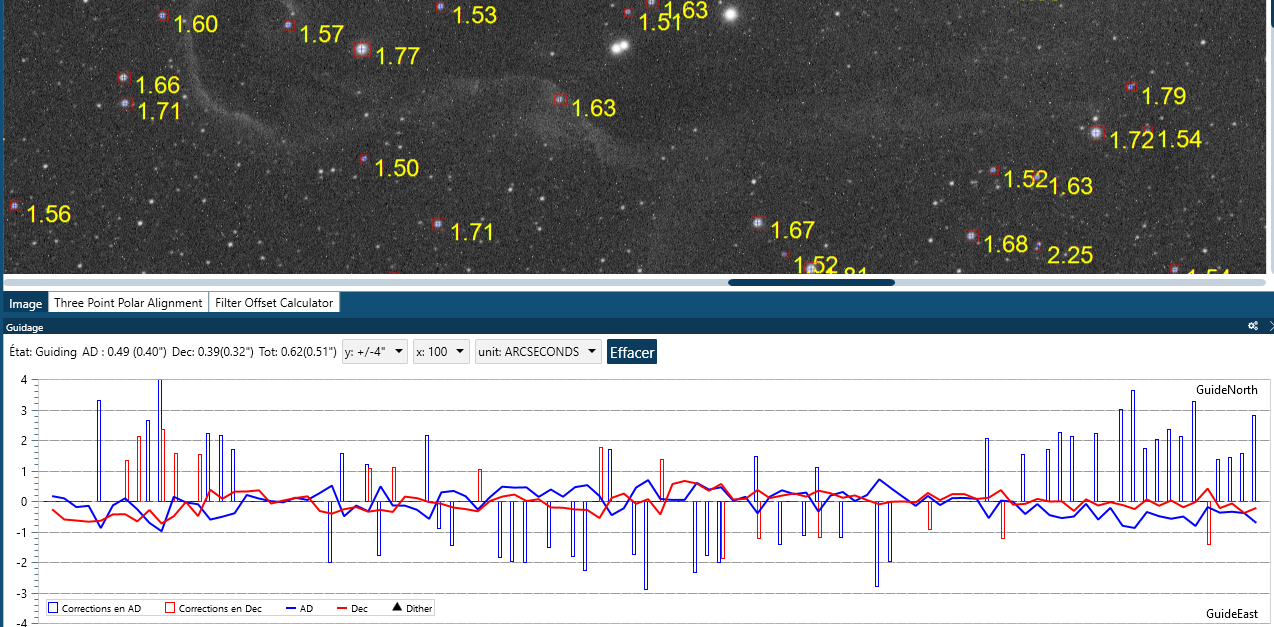Click the GuideEast axis label
Viewport: 1274px width, 627px height.
tap(1232, 614)
